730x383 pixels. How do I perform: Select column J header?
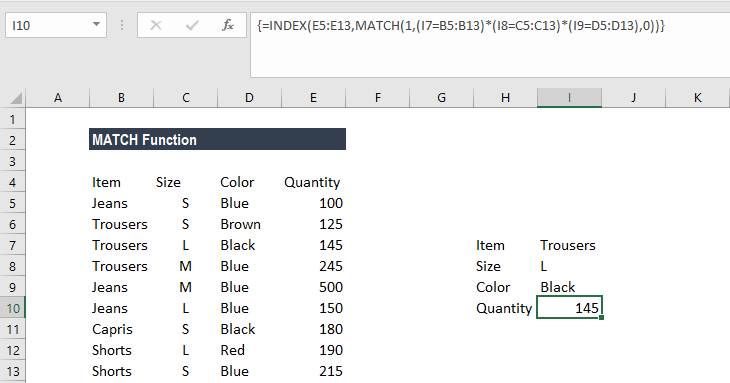634,98
